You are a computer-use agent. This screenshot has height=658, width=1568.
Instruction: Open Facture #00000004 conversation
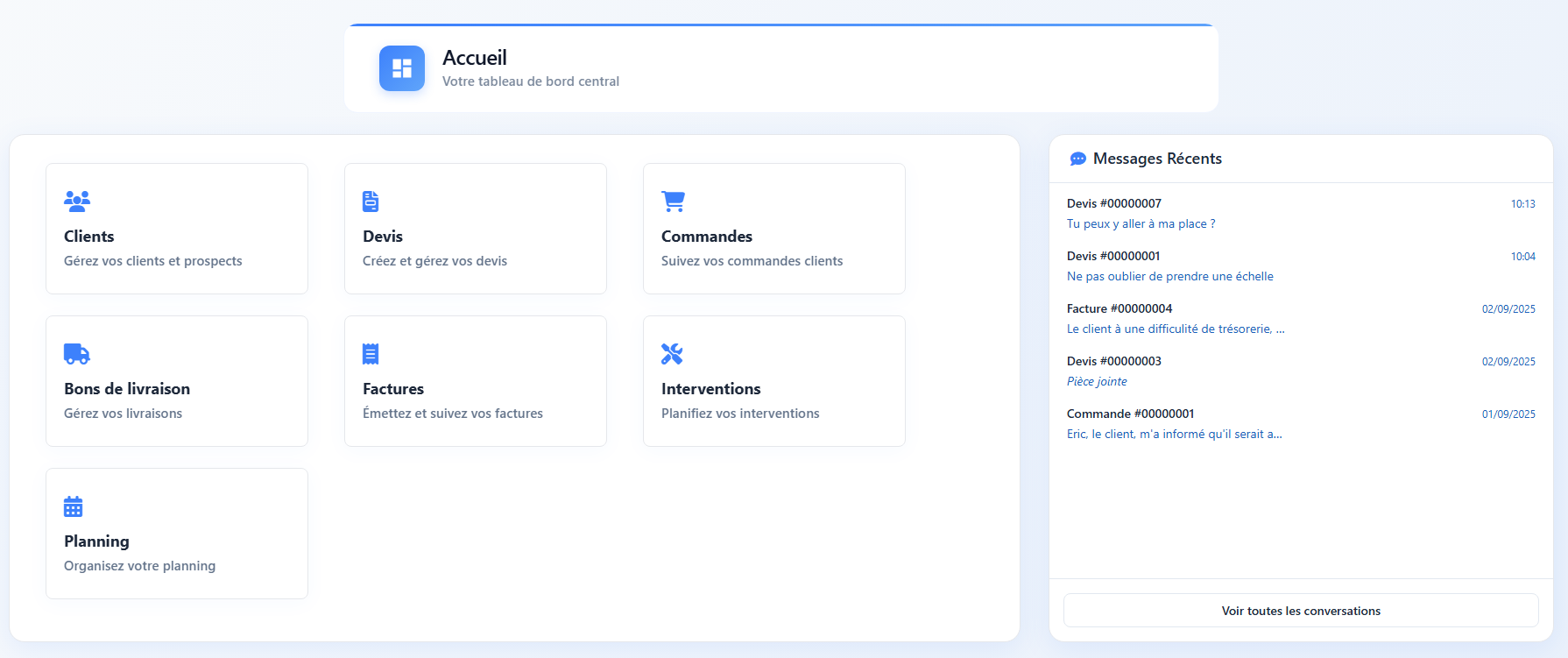[1119, 309]
